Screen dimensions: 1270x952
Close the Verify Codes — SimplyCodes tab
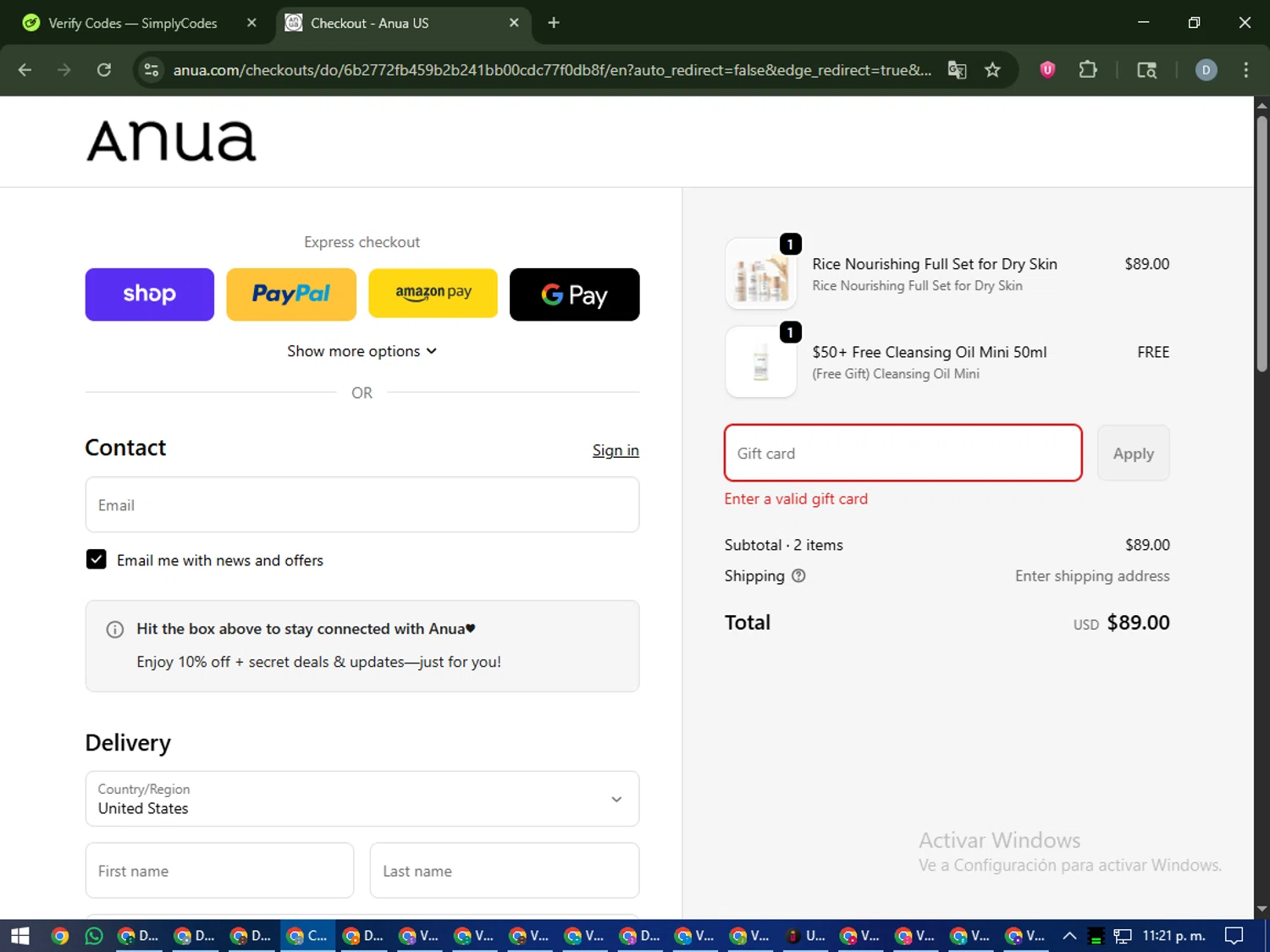point(251,23)
